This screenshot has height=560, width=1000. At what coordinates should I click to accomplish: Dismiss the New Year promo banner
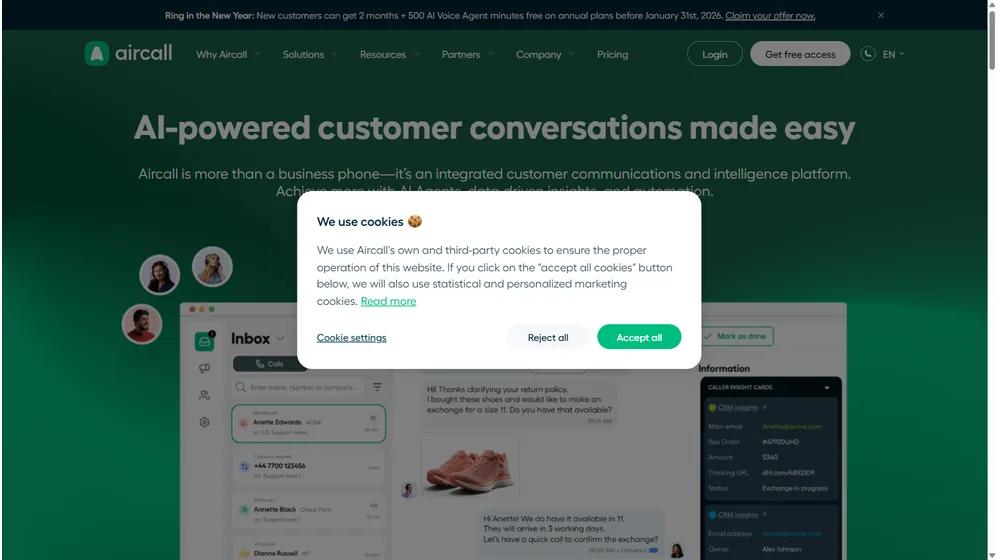(881, 15)
